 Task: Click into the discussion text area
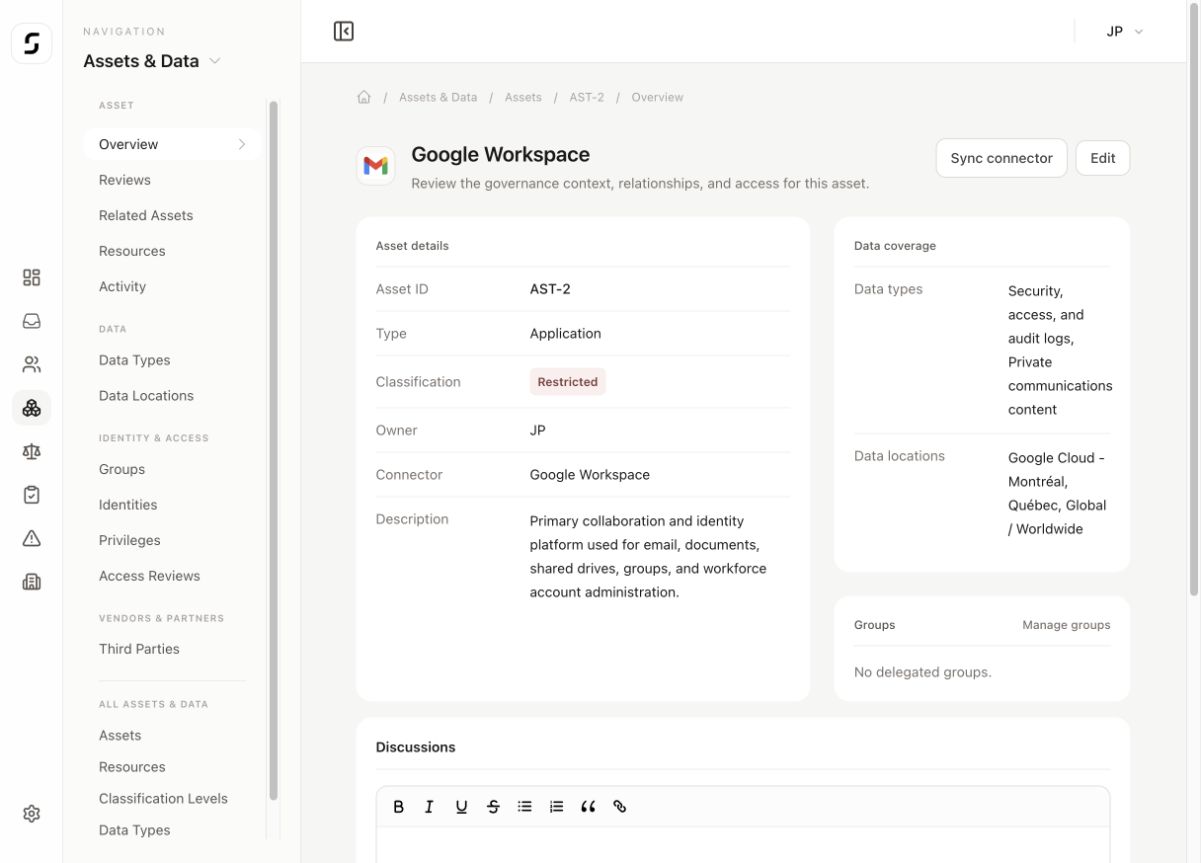(743, 845)
